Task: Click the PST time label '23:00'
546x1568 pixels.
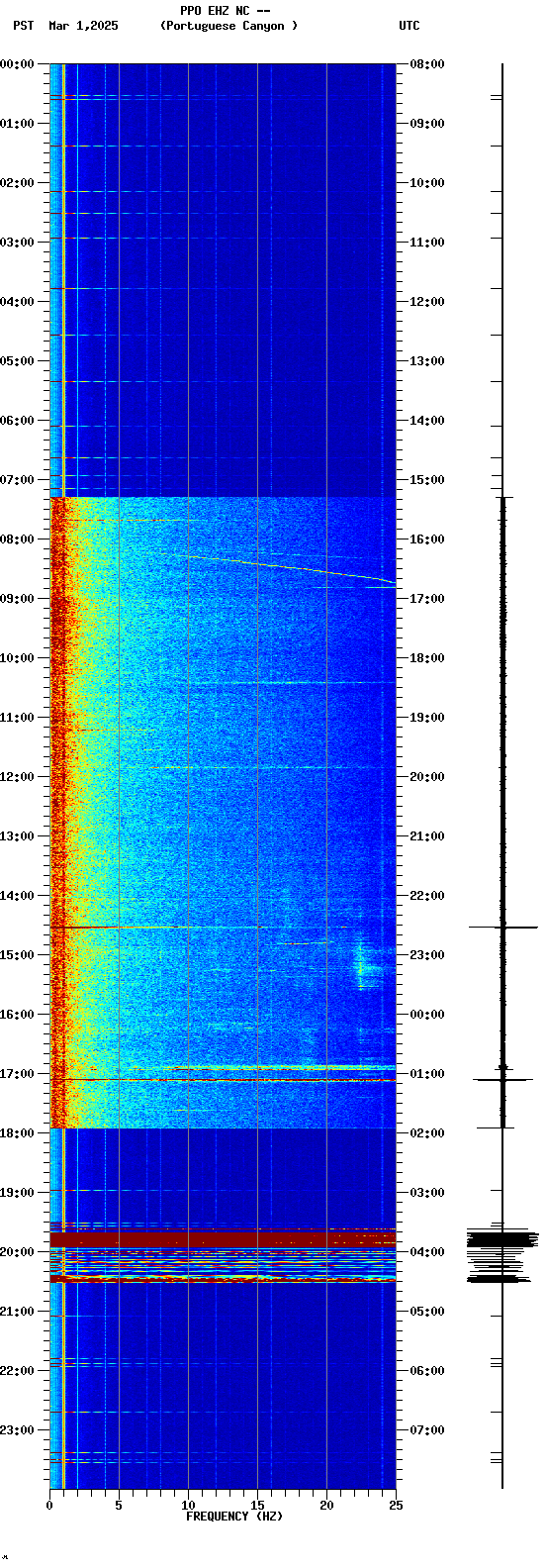Action: click(x=18, y=1430)
